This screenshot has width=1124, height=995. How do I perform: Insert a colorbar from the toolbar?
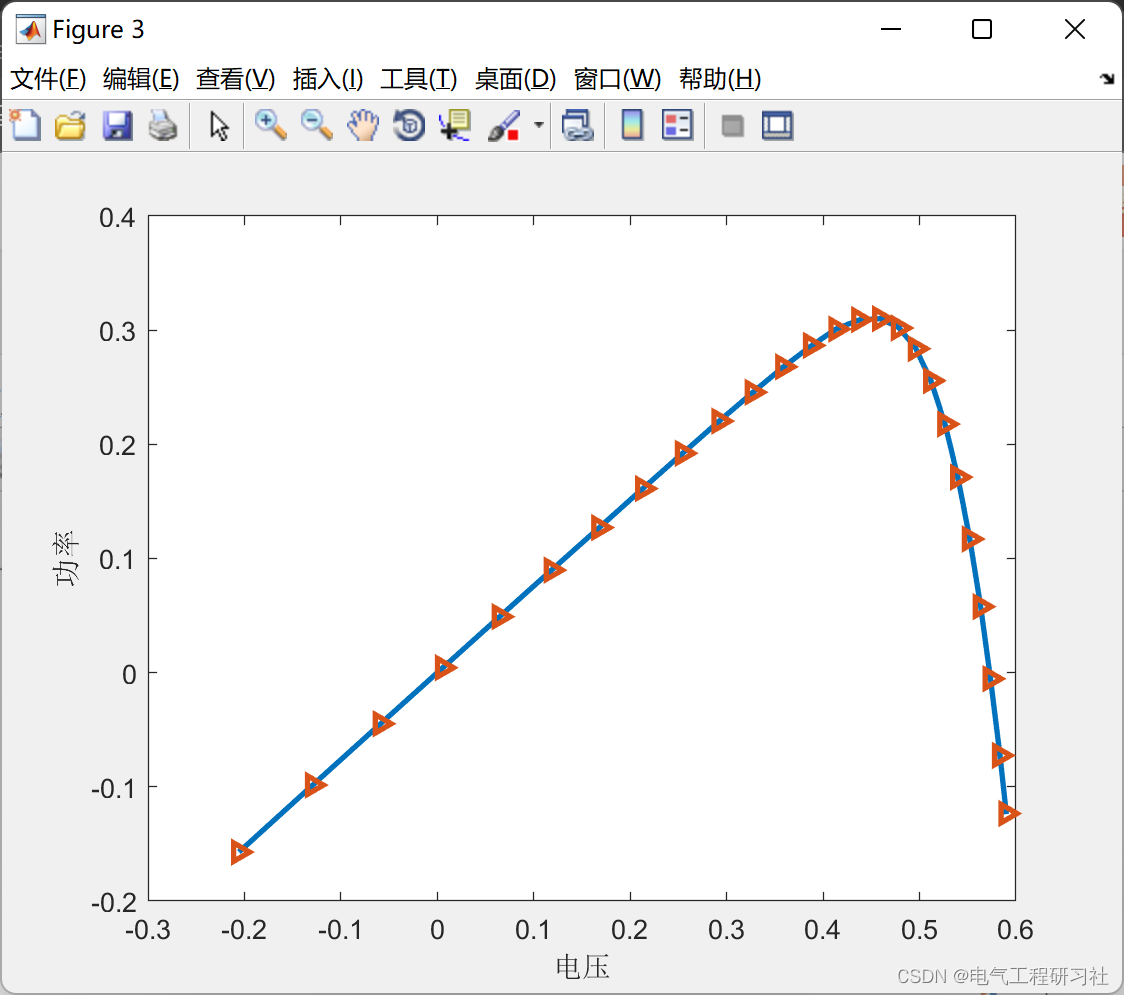pyautogui.click(x=632, y=126)
